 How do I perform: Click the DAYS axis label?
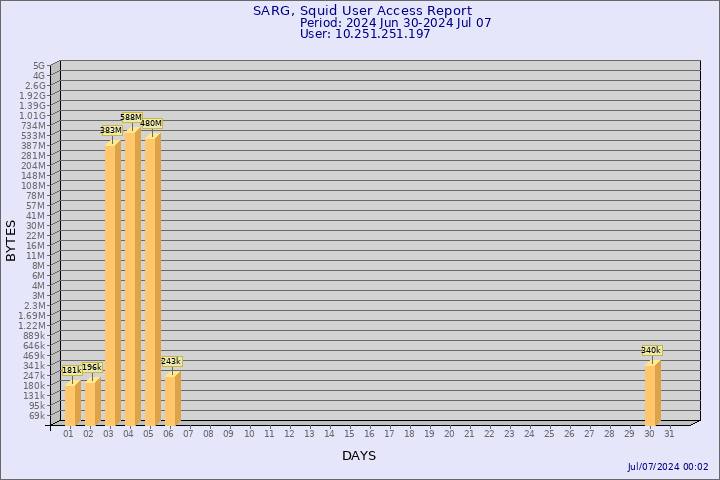tap(359, 456)
